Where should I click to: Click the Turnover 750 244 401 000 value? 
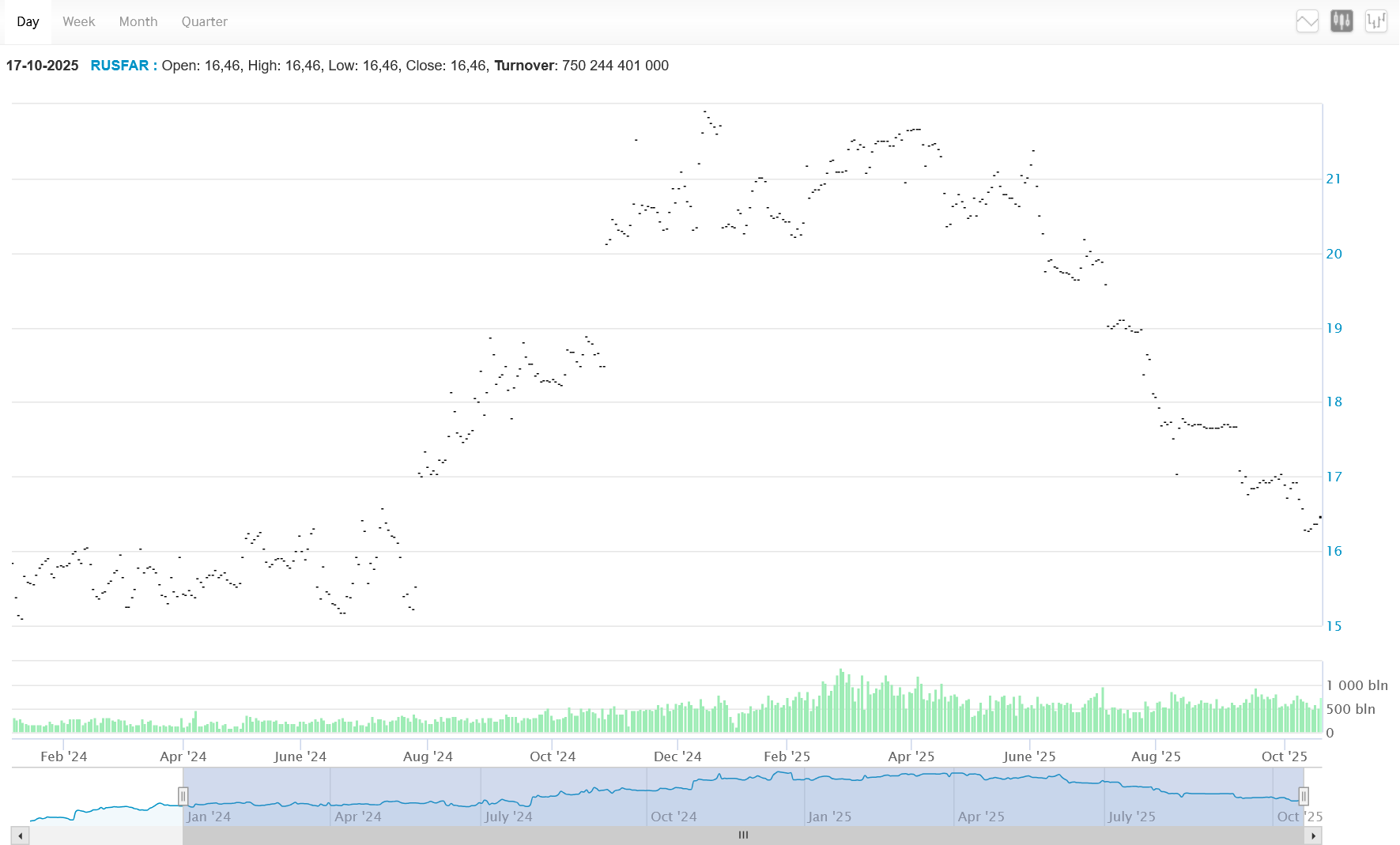(x=582, y=66)
